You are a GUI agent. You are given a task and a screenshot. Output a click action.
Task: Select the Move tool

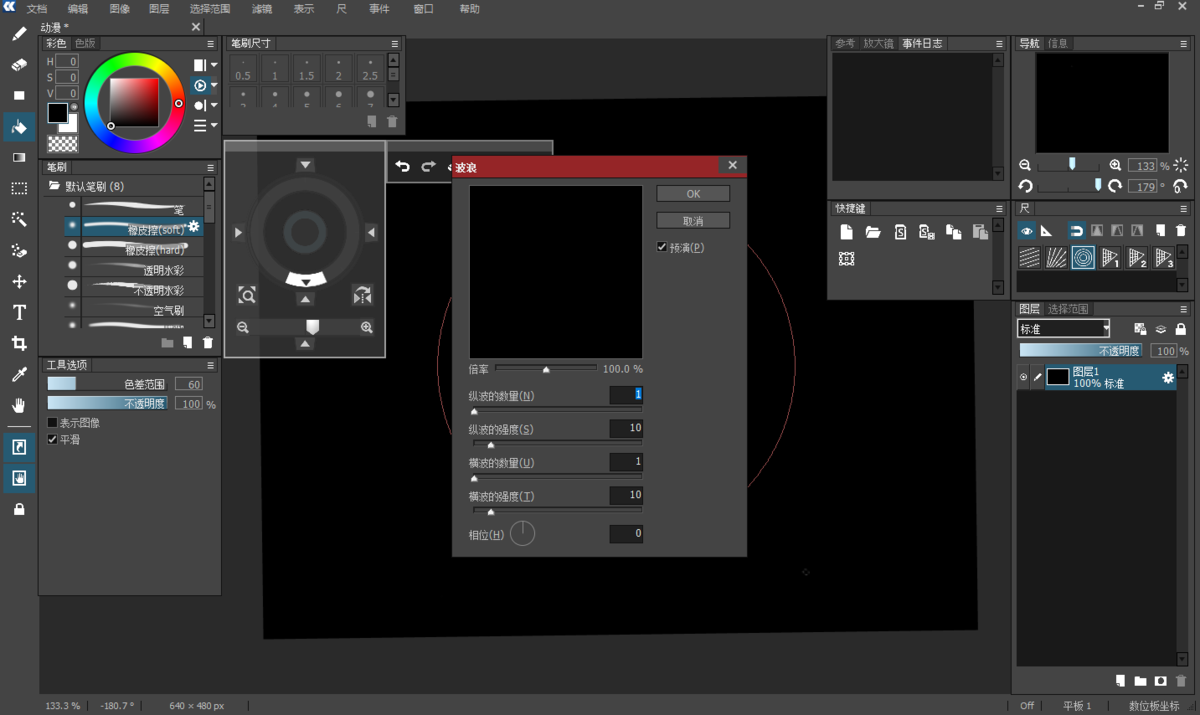click(19, 282)
